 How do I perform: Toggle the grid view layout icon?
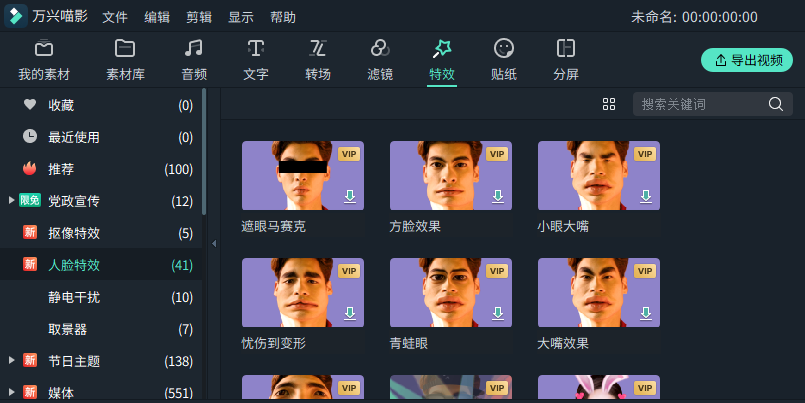click(609, 104)
